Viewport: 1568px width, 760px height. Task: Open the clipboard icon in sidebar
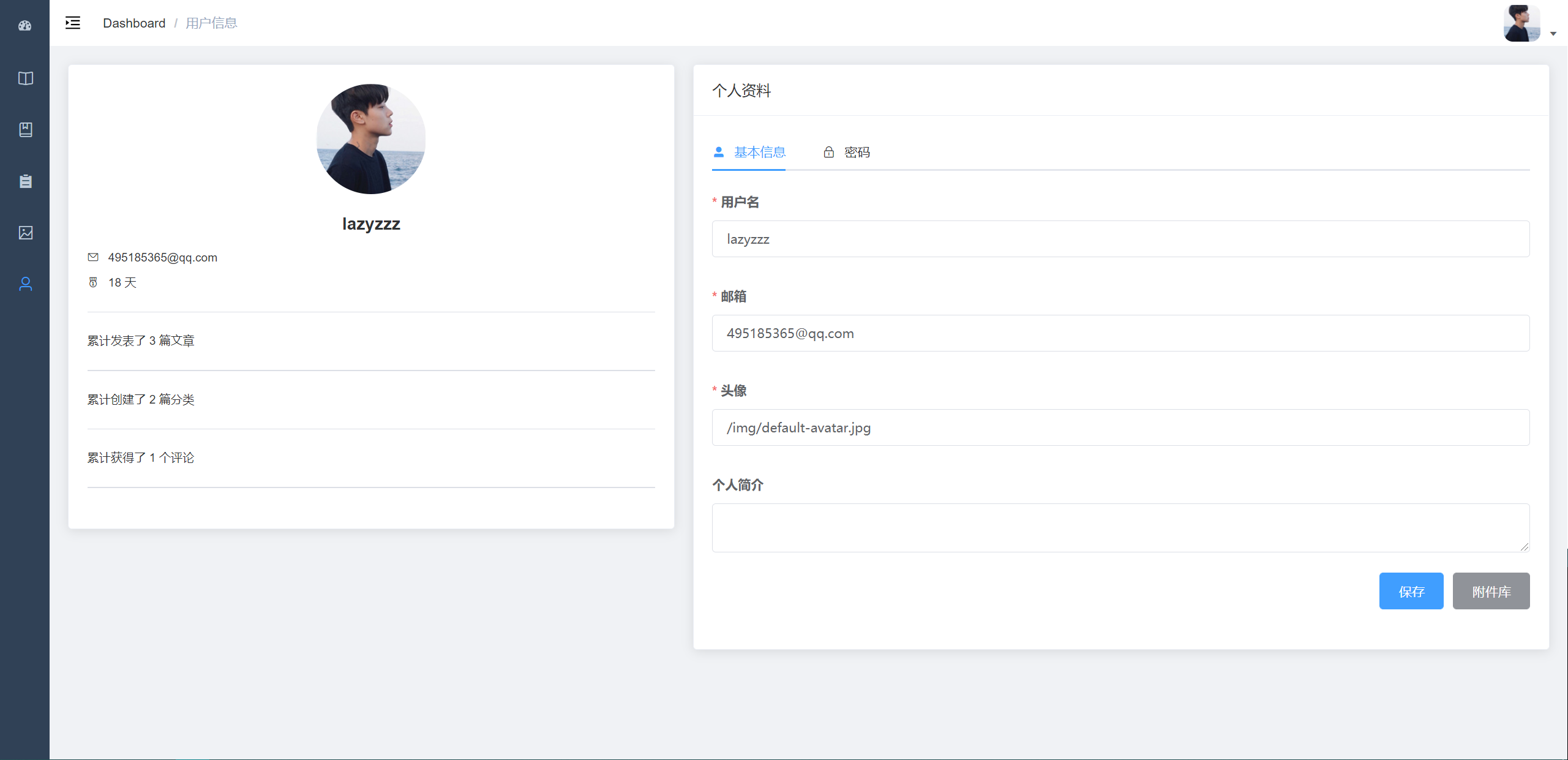(x=25, y=181)
